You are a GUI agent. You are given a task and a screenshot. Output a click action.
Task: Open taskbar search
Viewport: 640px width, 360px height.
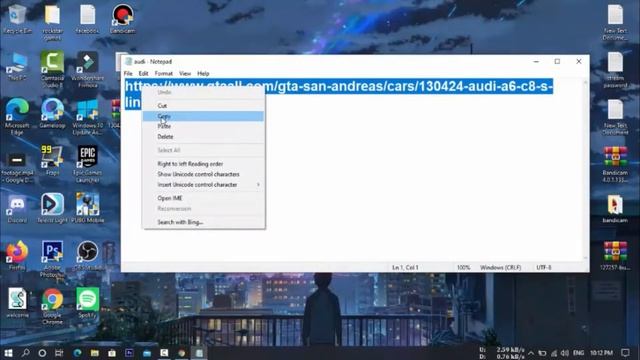(x=25, y=353)
